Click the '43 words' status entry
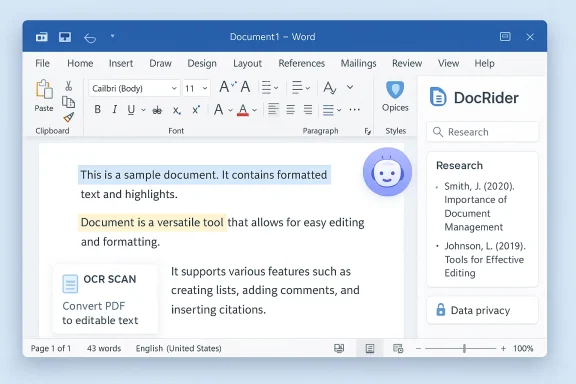The width and height of the screenshot is (576, 384). pyautogui.click(x=104, y=348)
